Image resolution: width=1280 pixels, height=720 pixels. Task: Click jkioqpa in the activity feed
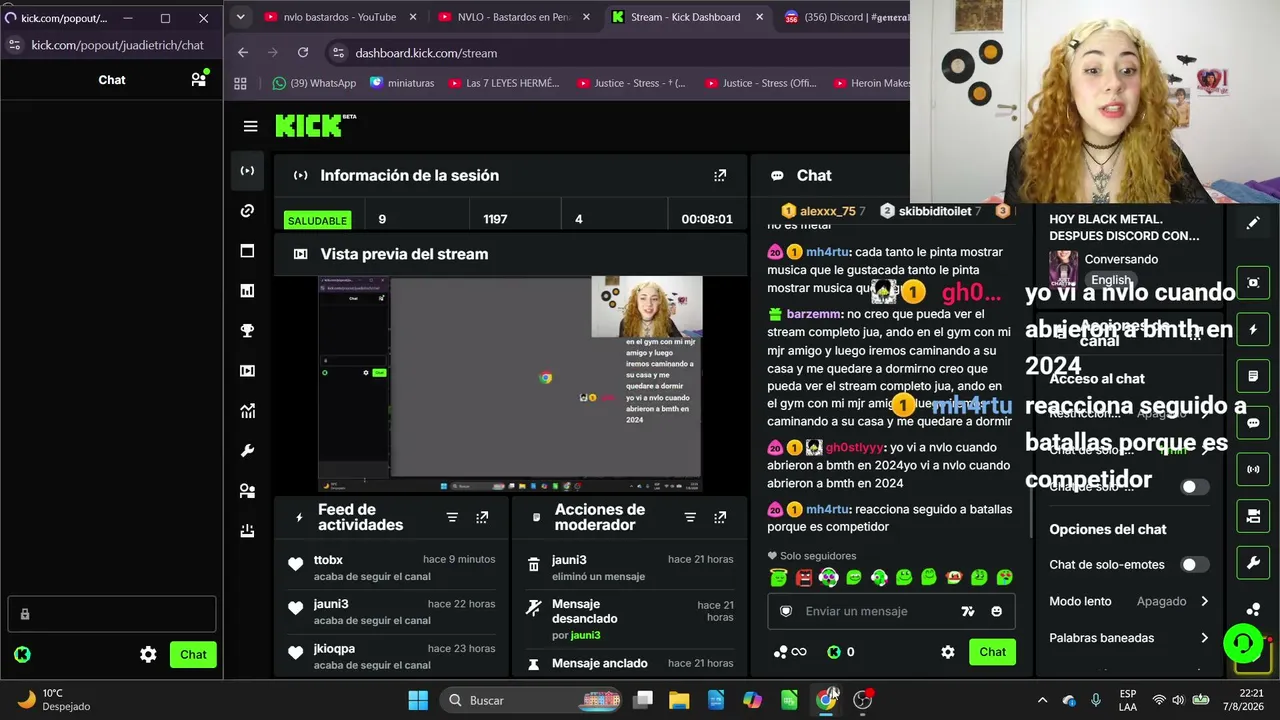coord(334,648)
